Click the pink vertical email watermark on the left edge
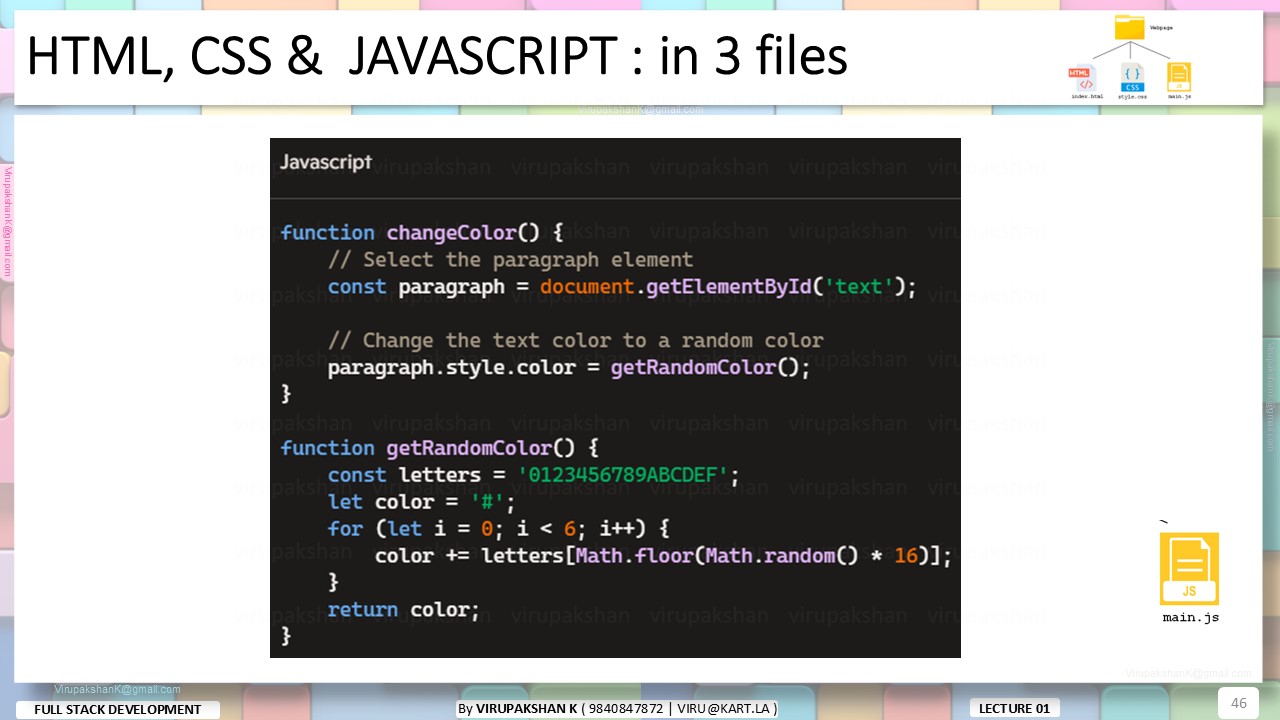1280x720 pixels. 6,222
